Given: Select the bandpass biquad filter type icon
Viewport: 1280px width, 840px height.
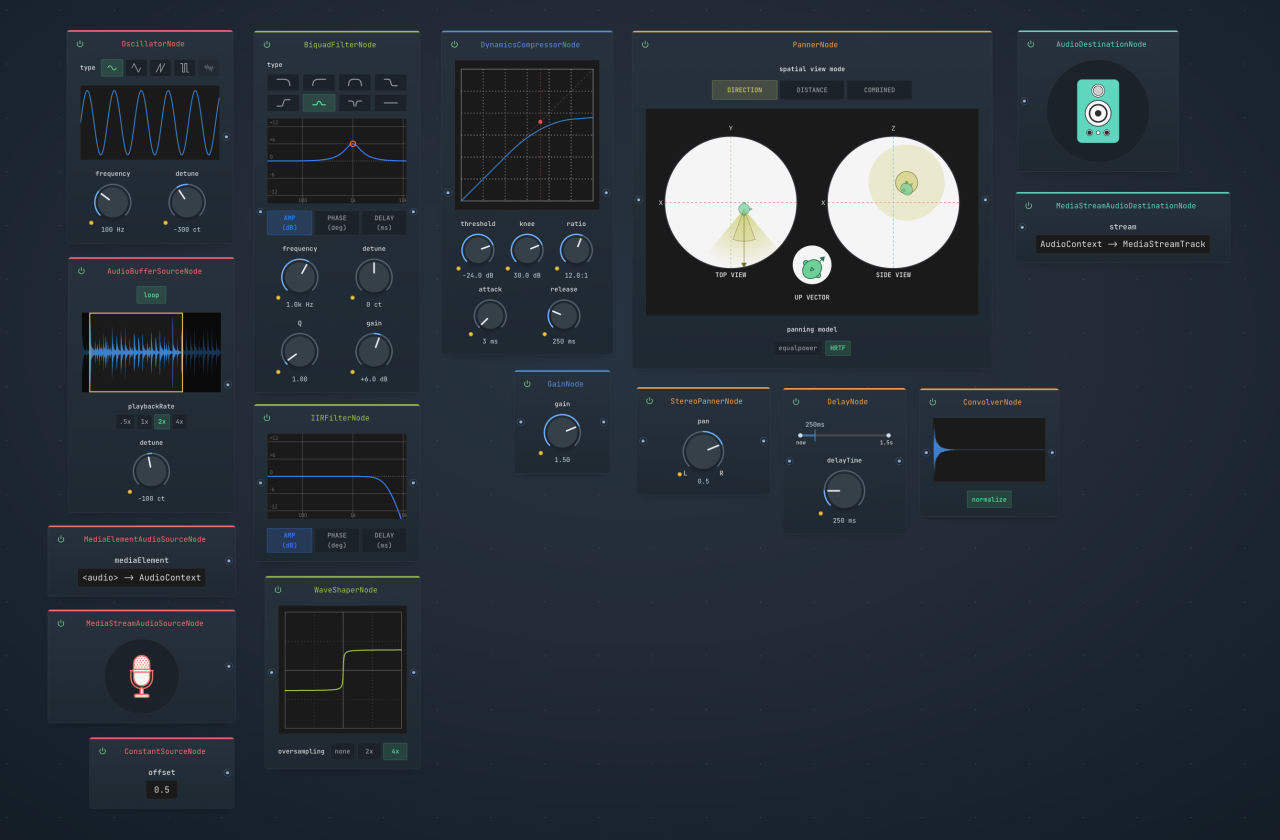Looking at the screenshot, I should (355, 82).
